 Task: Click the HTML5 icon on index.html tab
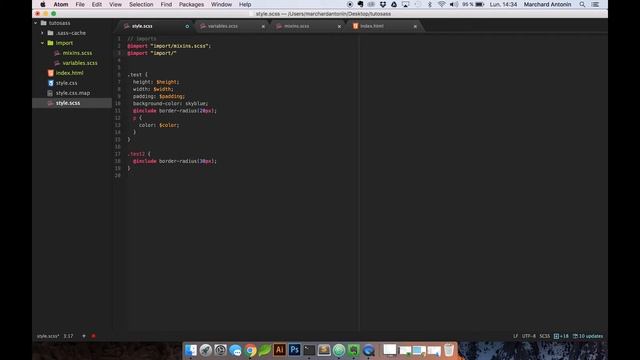(x=356, y=26)
